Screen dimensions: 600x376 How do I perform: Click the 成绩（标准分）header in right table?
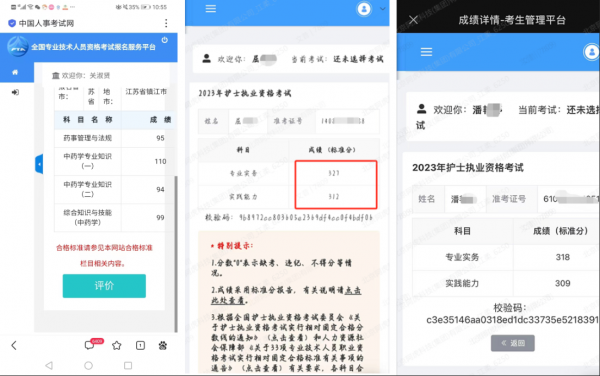561,231
